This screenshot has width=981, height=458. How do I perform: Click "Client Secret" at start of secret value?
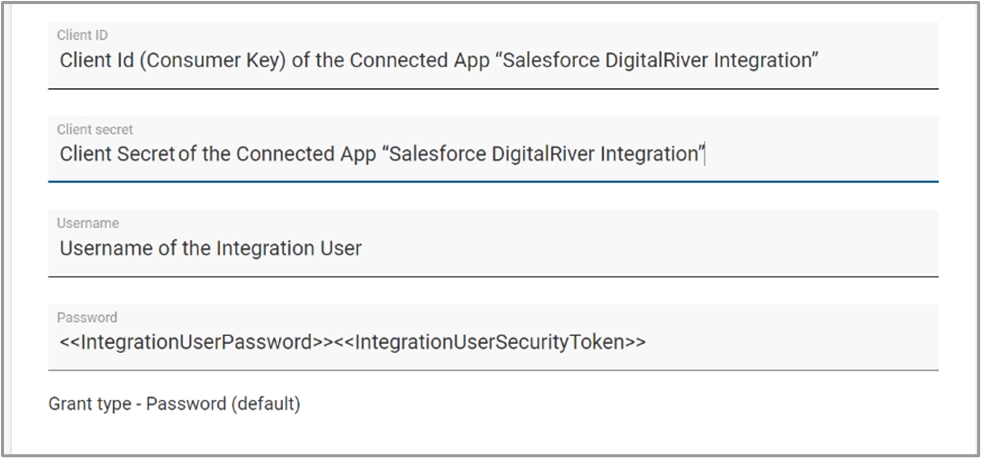click(117, 154)
